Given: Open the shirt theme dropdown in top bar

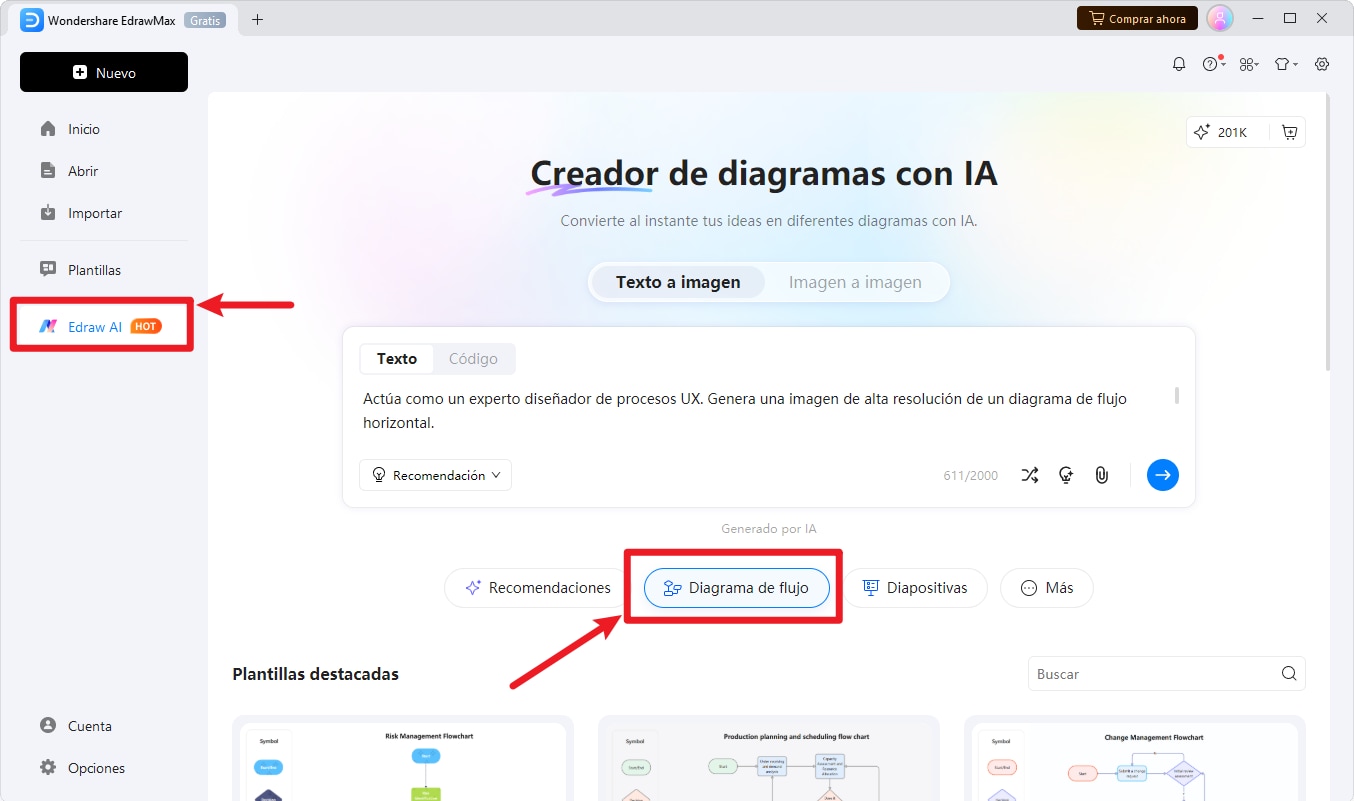Looking at the screenshot, I should click(1284, 63).
